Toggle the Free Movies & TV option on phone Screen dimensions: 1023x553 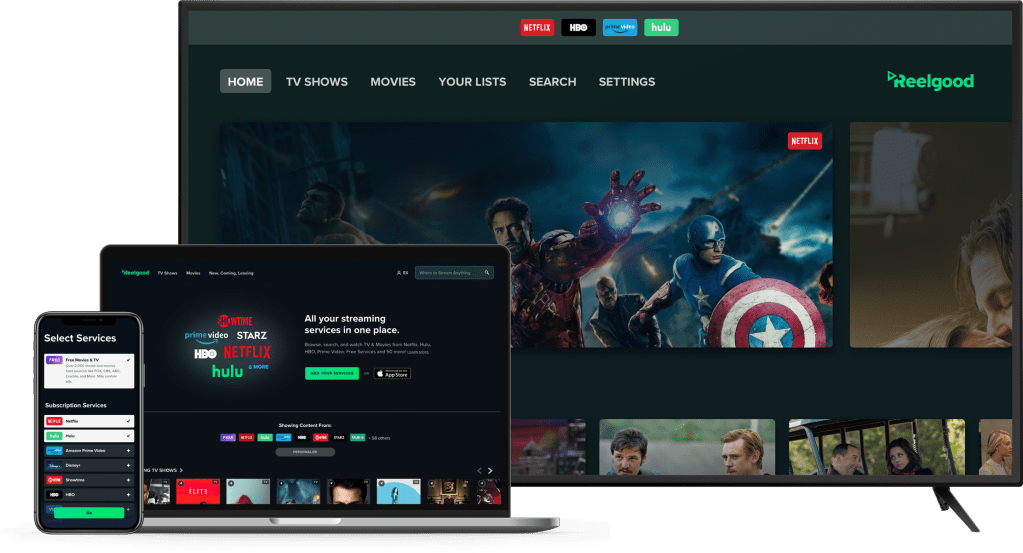(89, 371)
